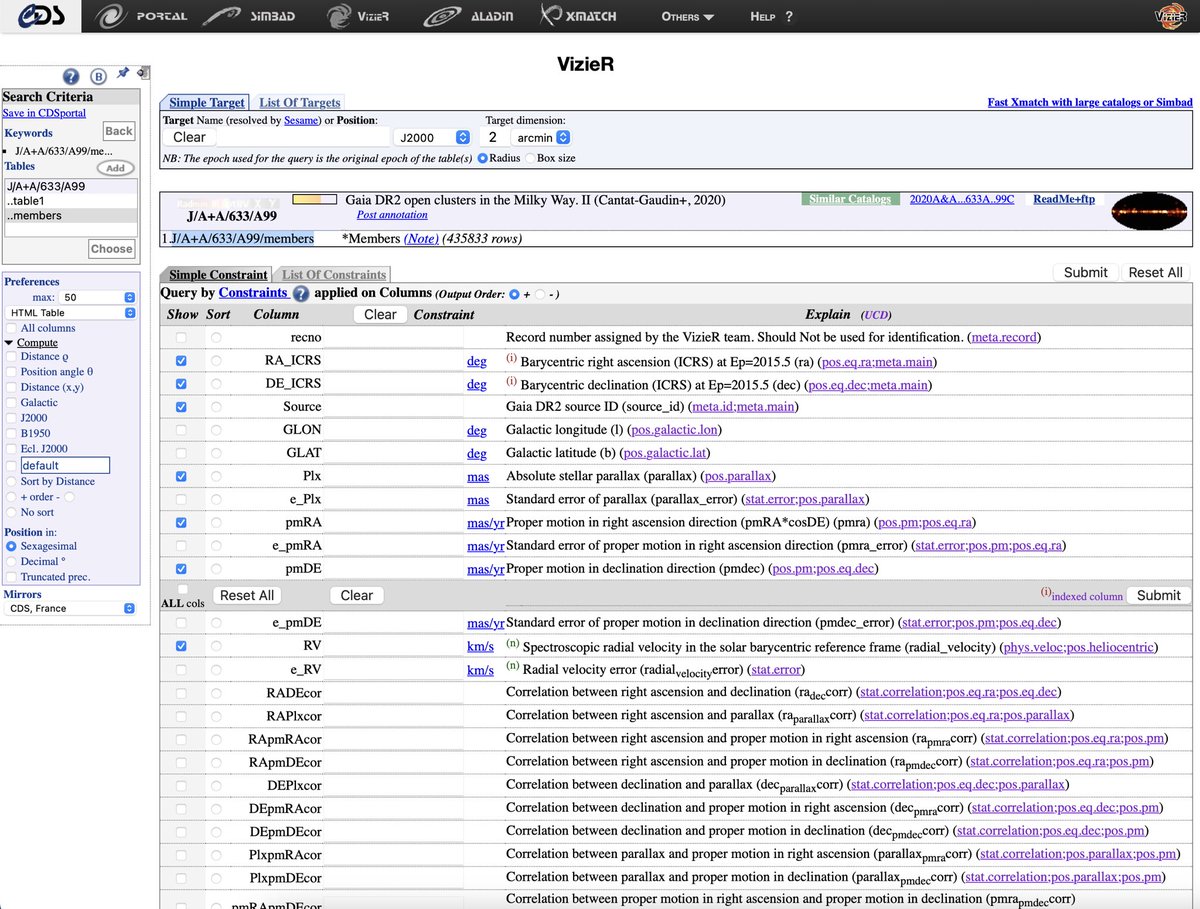This screenshot has height=909, width=1200.
Task: Switch to List Of Constraints tab
Action: point(333,274)
